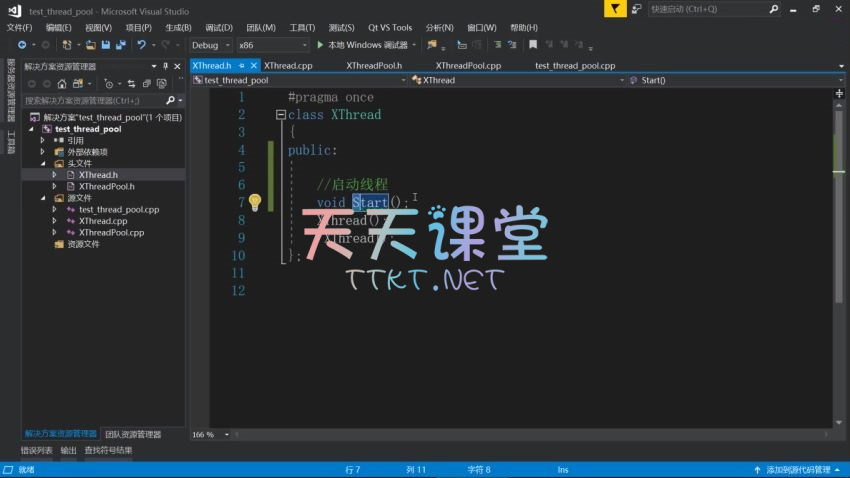Open the 调试(D) menu

[x=219, y=27]
